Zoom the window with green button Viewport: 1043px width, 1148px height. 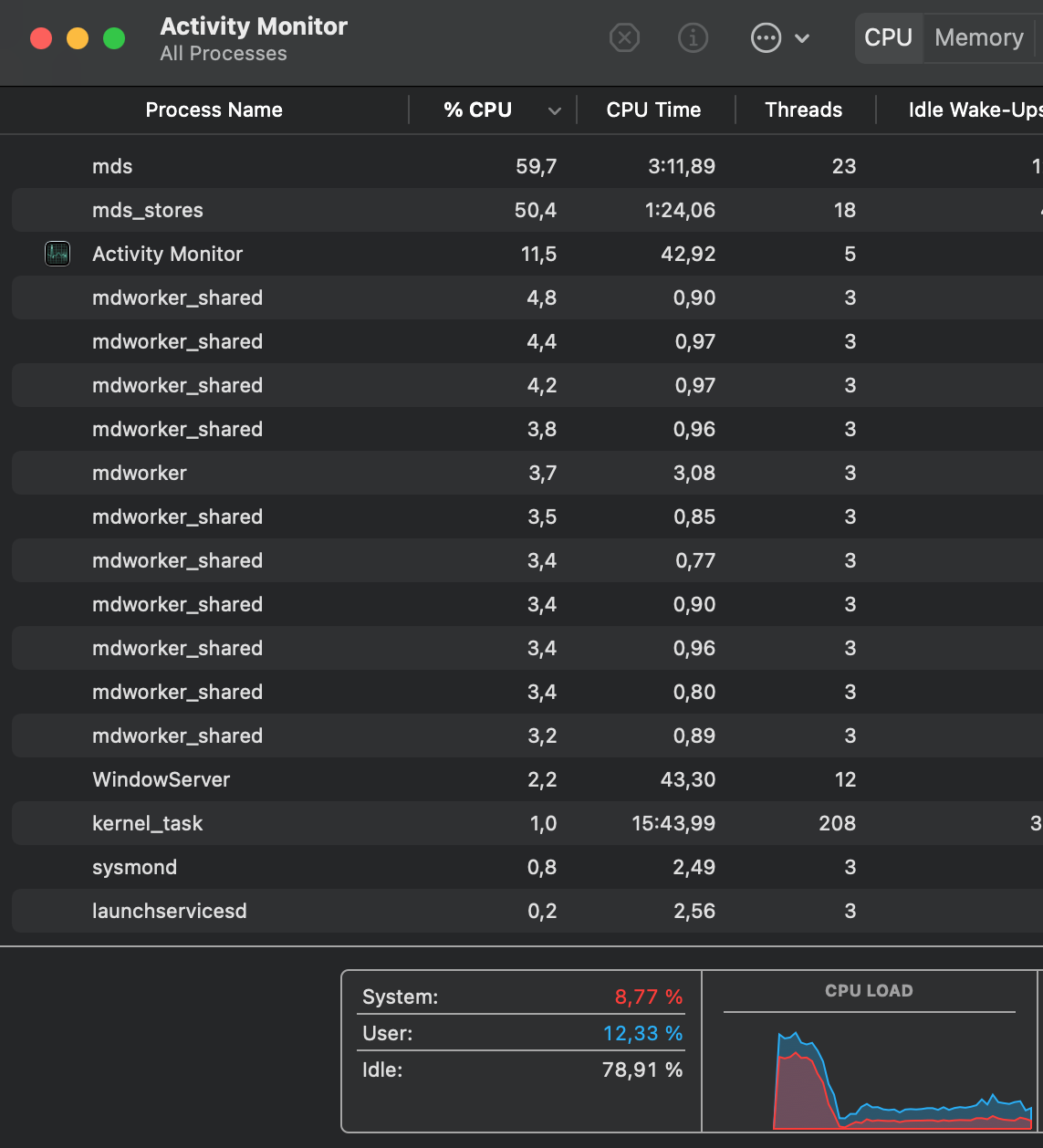point(114,38)
